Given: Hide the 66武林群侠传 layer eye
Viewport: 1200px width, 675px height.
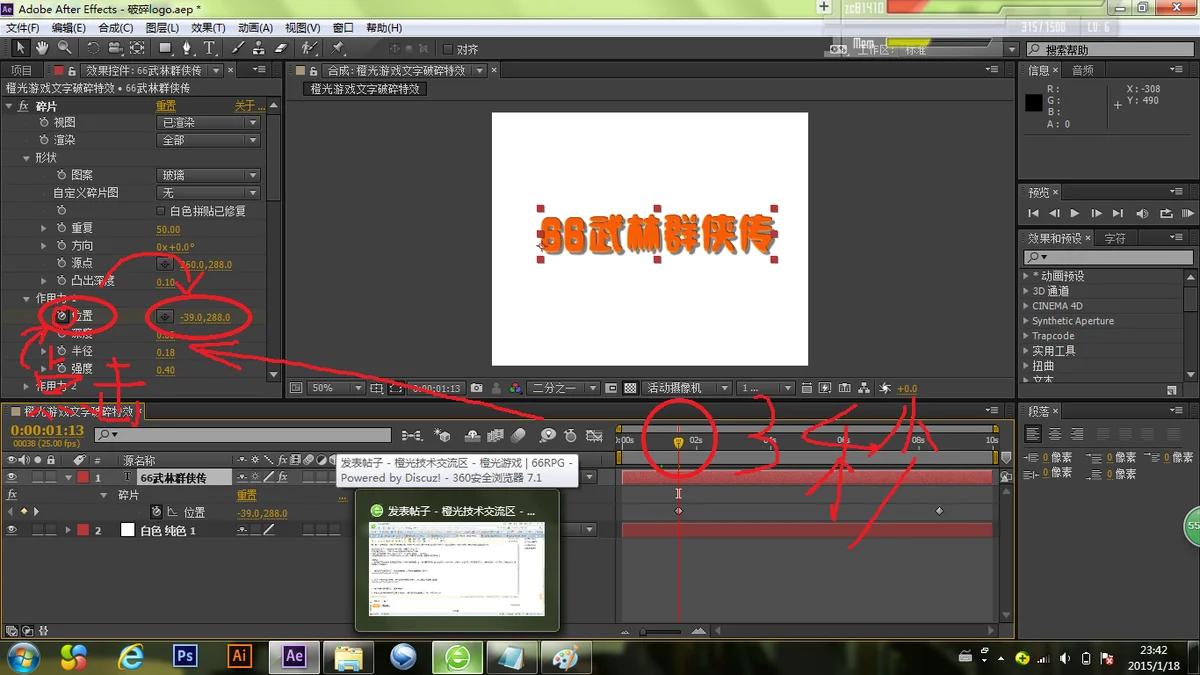Looking at the screenshot, I should (x=12, y=478).
